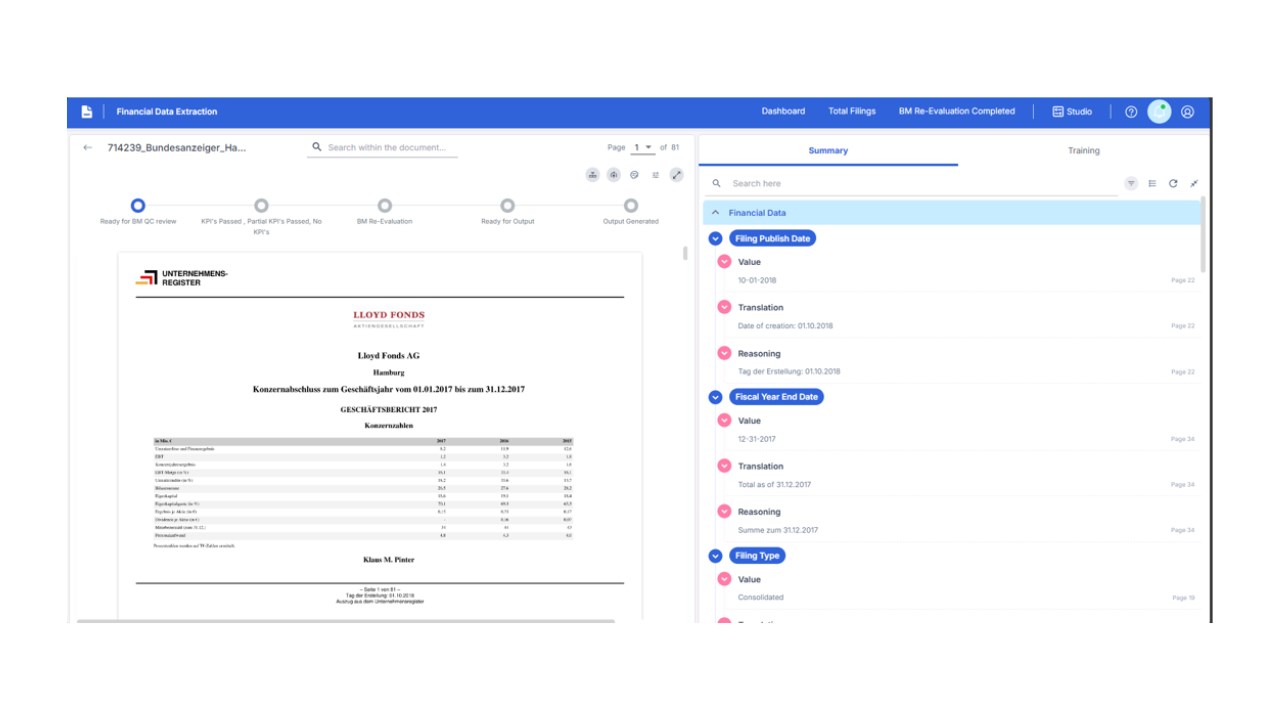Open the help question mark icon
Image resolution: width=1280 pixels, height=720 pixels.
click(1131, 112)
